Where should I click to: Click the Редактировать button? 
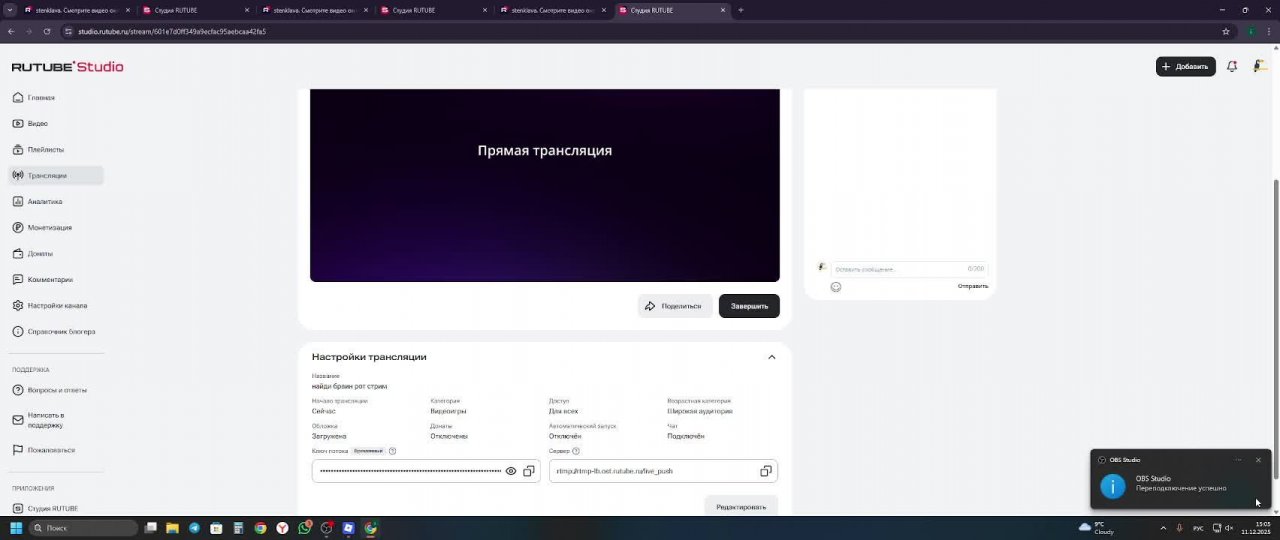pyautogui.click(x=741, y=507)
